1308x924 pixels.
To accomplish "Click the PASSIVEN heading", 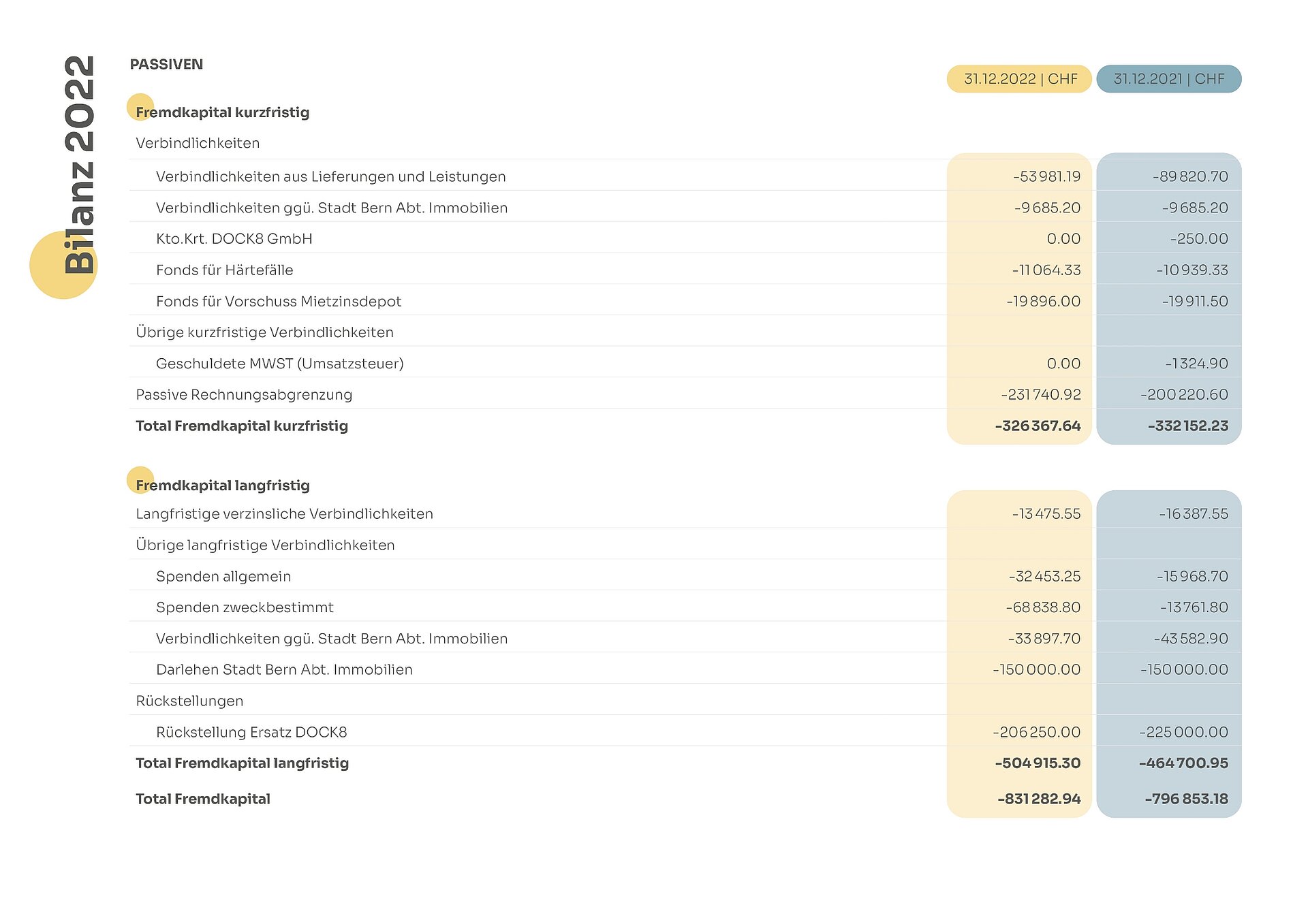I will point(166,65).
